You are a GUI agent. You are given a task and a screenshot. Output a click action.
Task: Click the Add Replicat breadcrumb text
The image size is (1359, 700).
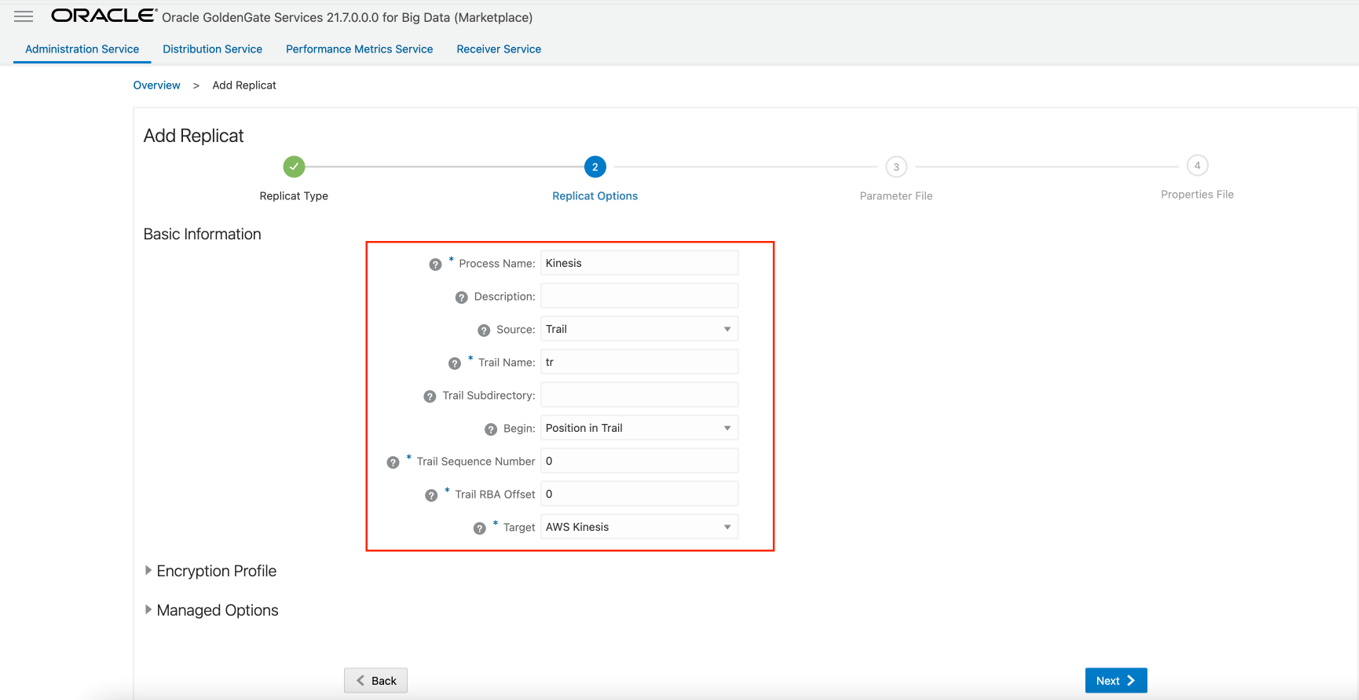click(x=244, y=85)
